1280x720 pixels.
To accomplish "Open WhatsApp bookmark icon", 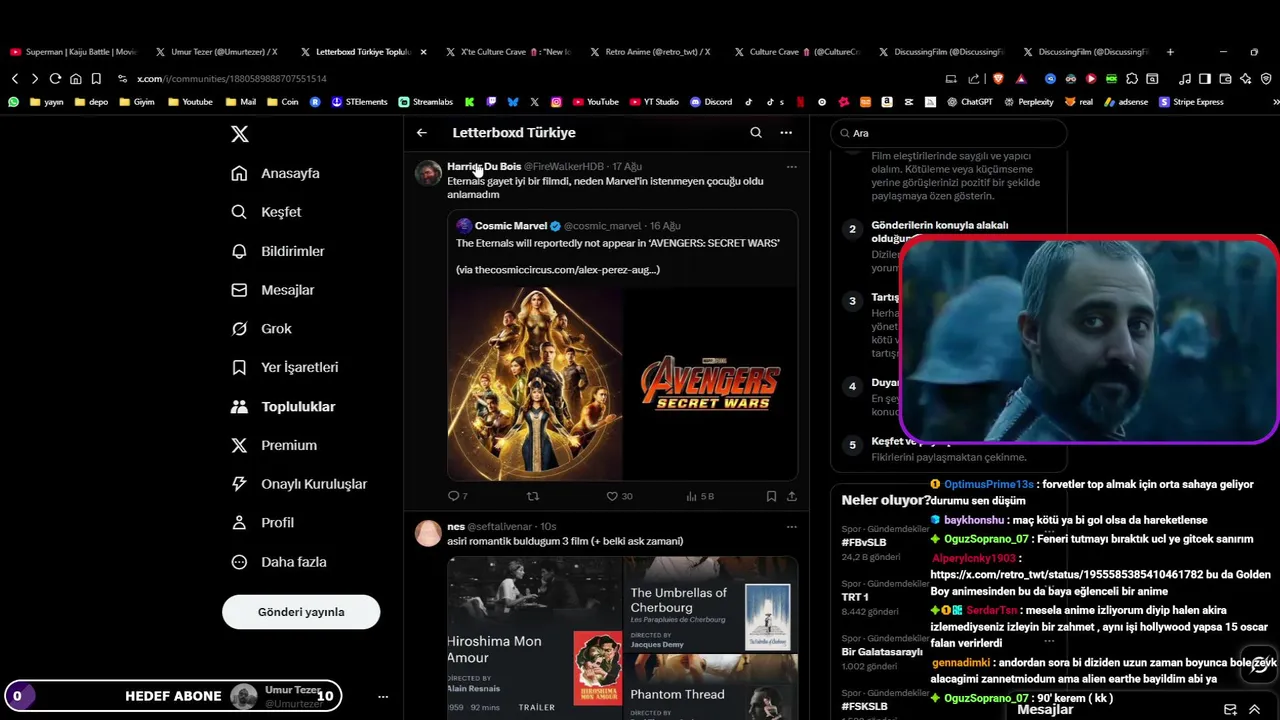I will pos(13,102).
